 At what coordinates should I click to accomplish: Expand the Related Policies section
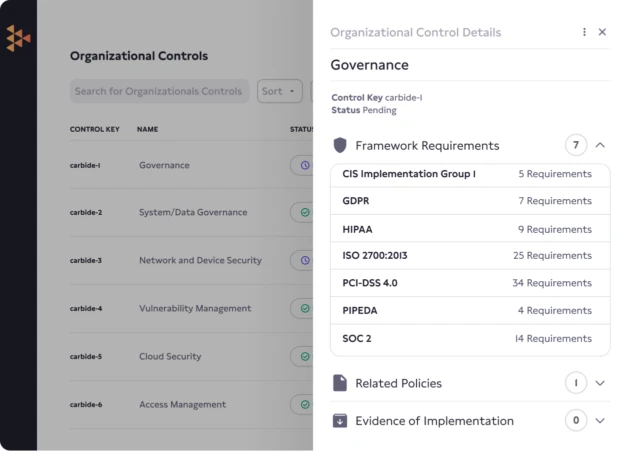tap(600, 383)
